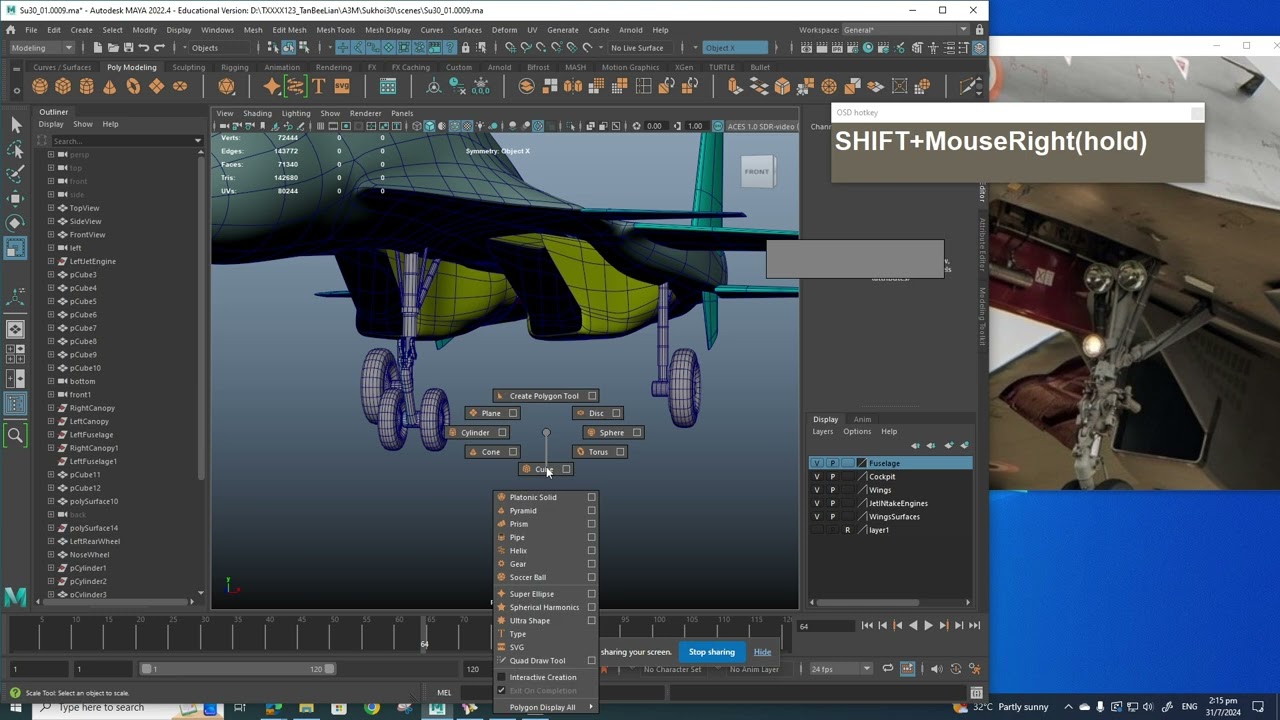The height and width of the screenshot is (720, 1280).
Task: Play the animation forwards
Action: 928,626
